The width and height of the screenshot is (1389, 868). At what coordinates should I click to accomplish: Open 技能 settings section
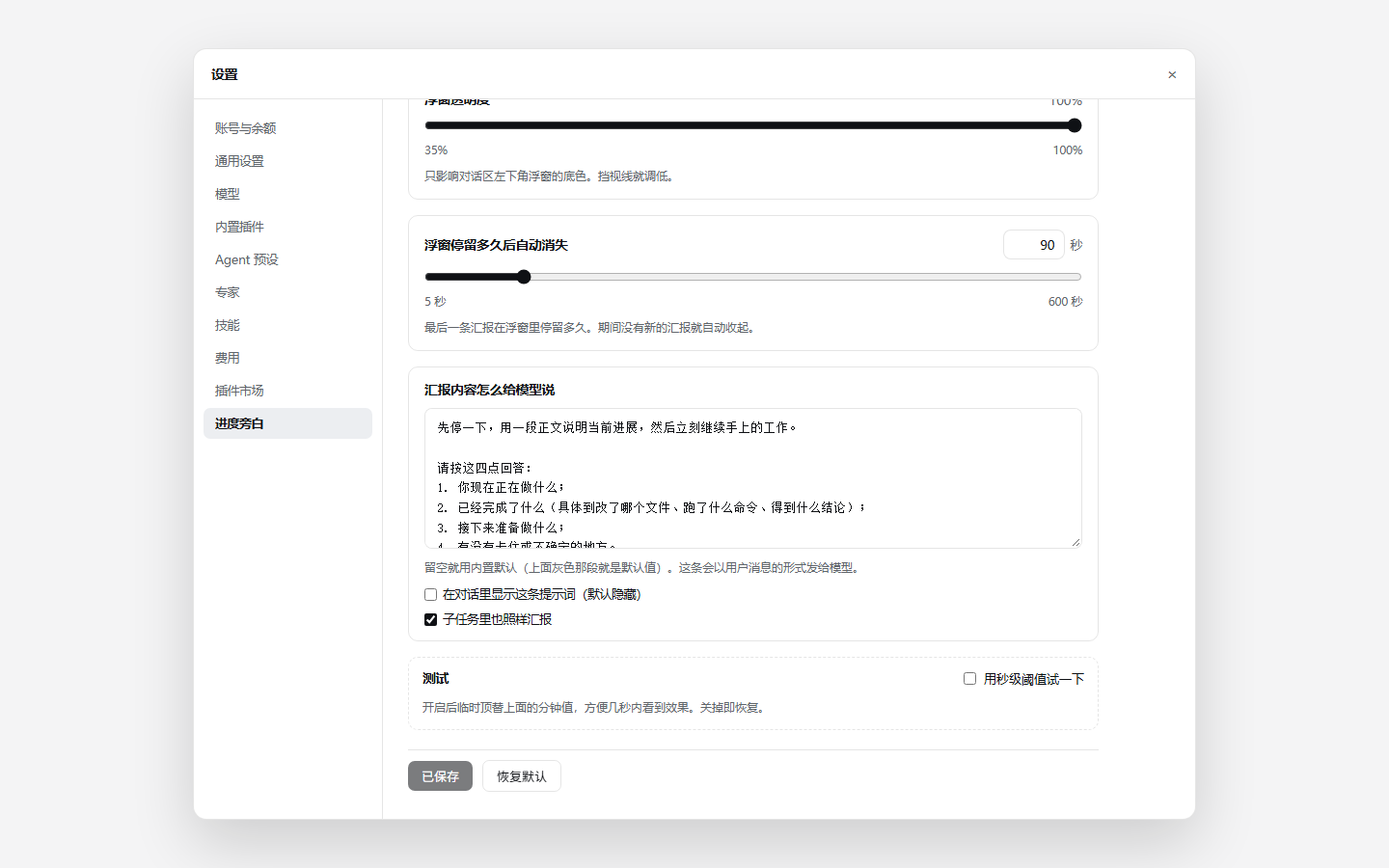[x=287, y=325]
